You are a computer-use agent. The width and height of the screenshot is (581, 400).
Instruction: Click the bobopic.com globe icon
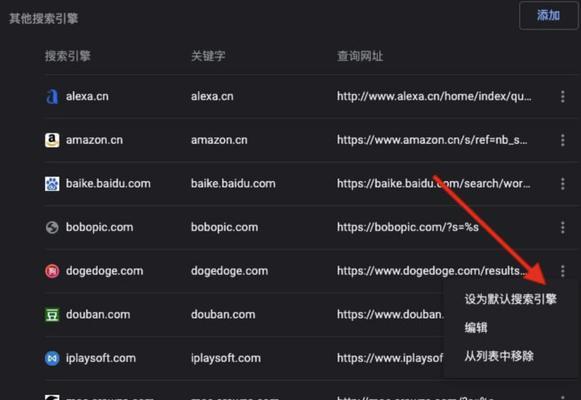coord(52,227)
